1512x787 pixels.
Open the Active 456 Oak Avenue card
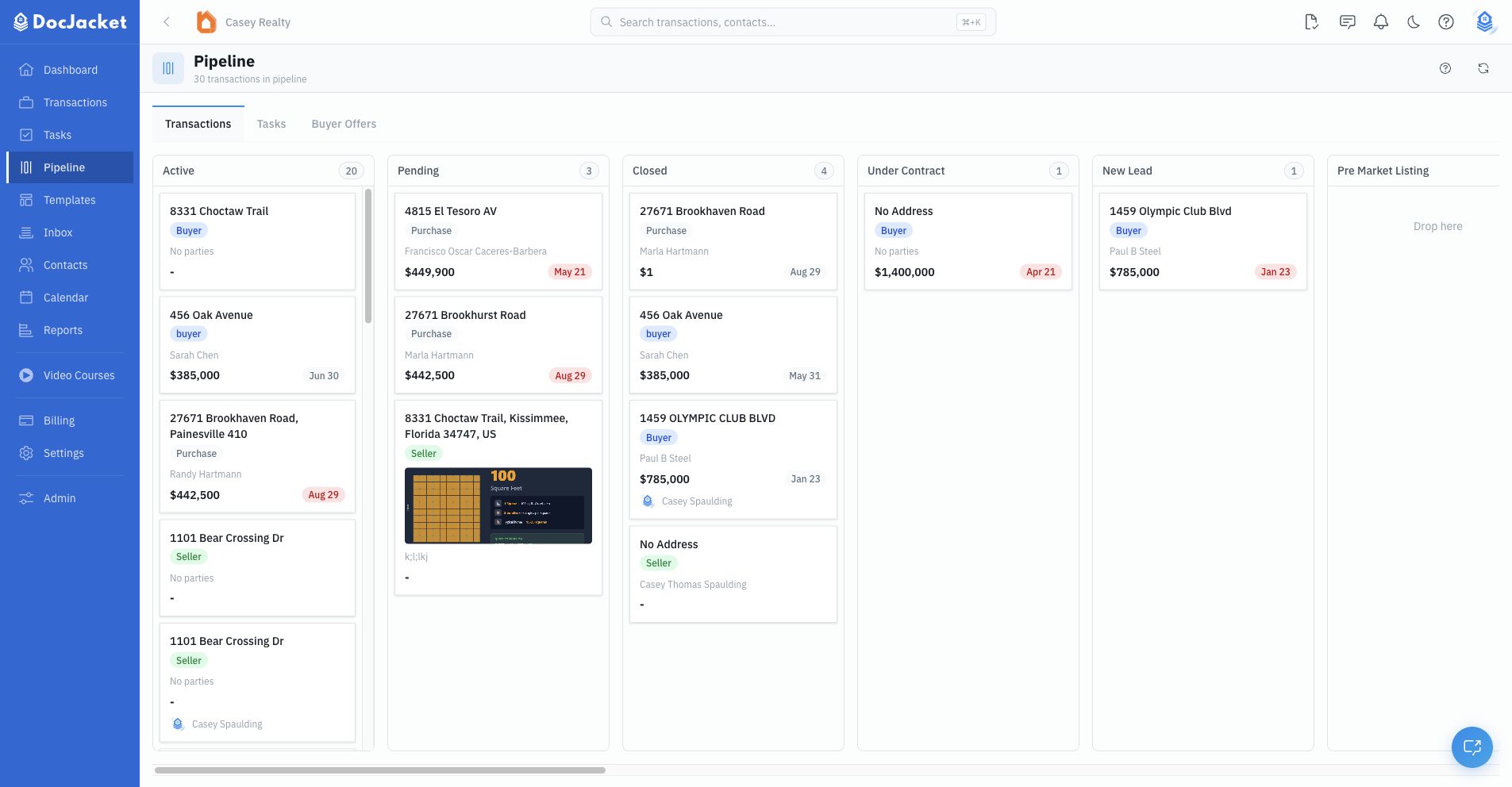pos(257,345)
